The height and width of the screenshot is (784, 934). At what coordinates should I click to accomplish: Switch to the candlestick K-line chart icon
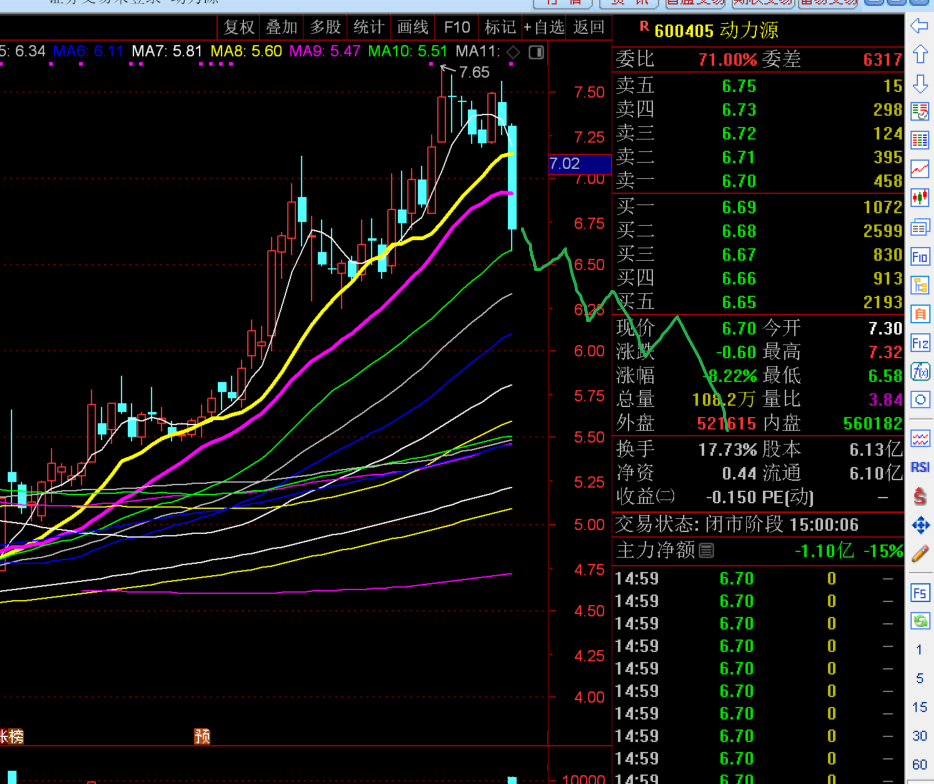click(x=920, y=198)
